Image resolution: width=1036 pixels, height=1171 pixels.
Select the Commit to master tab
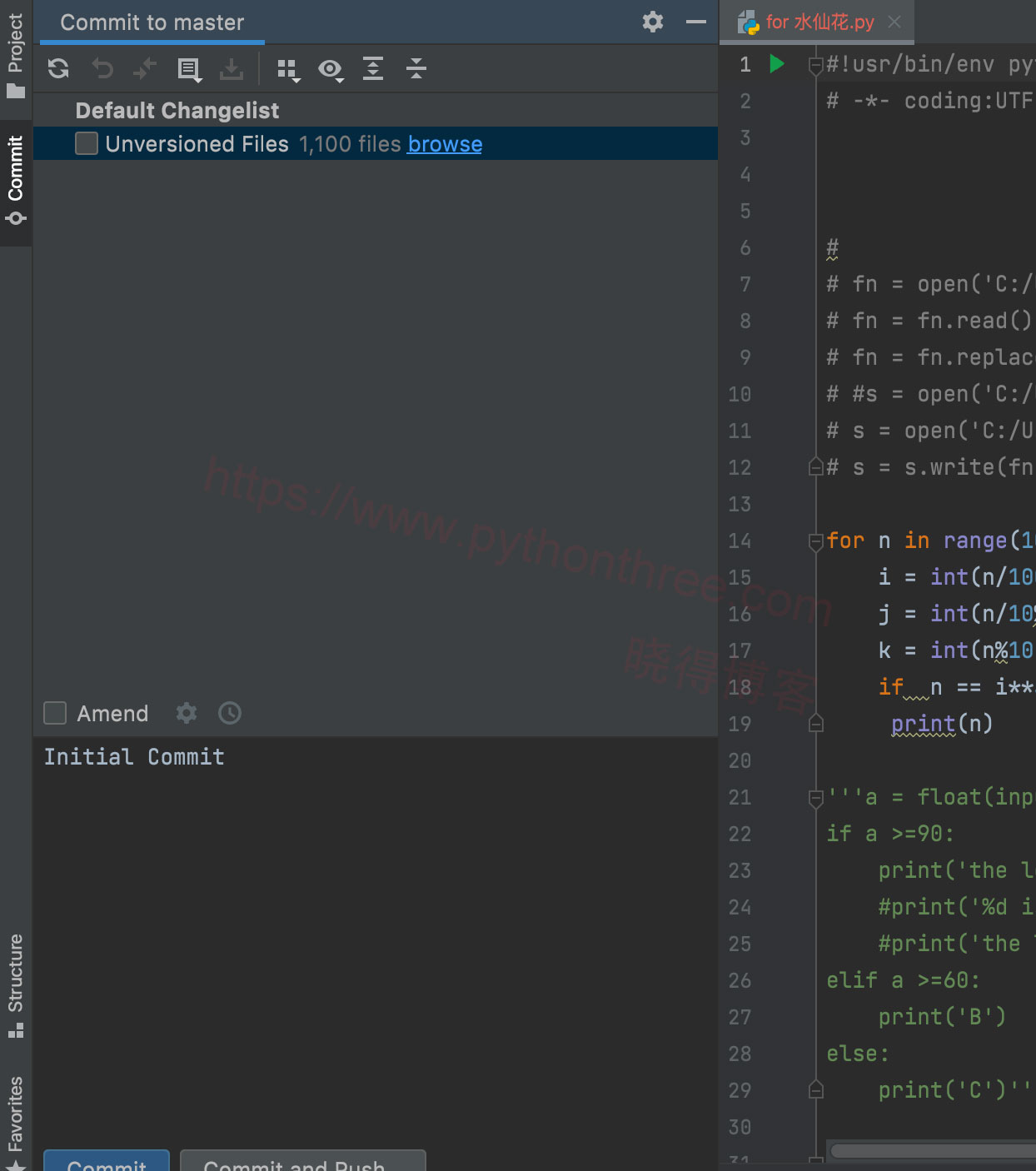point(152,22)
